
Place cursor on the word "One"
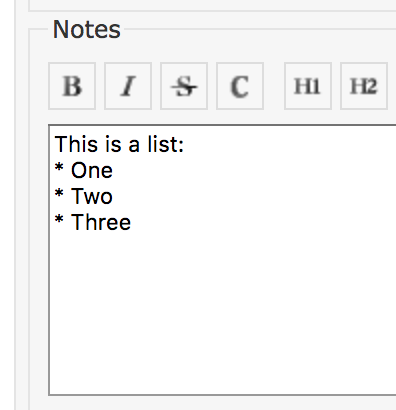point(92,171)
